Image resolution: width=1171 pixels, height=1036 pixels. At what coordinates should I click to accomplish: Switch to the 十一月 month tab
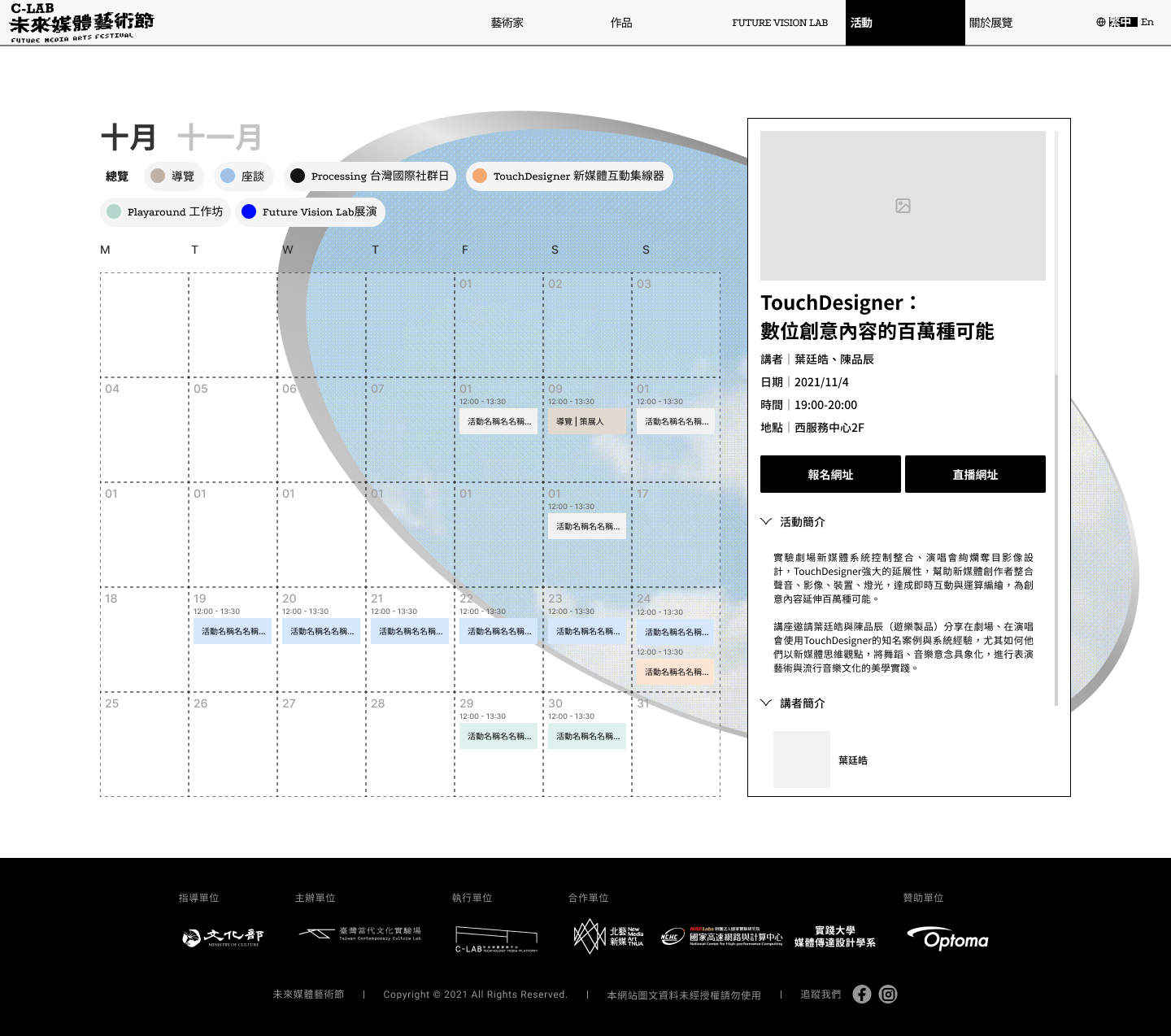(220, 137)
